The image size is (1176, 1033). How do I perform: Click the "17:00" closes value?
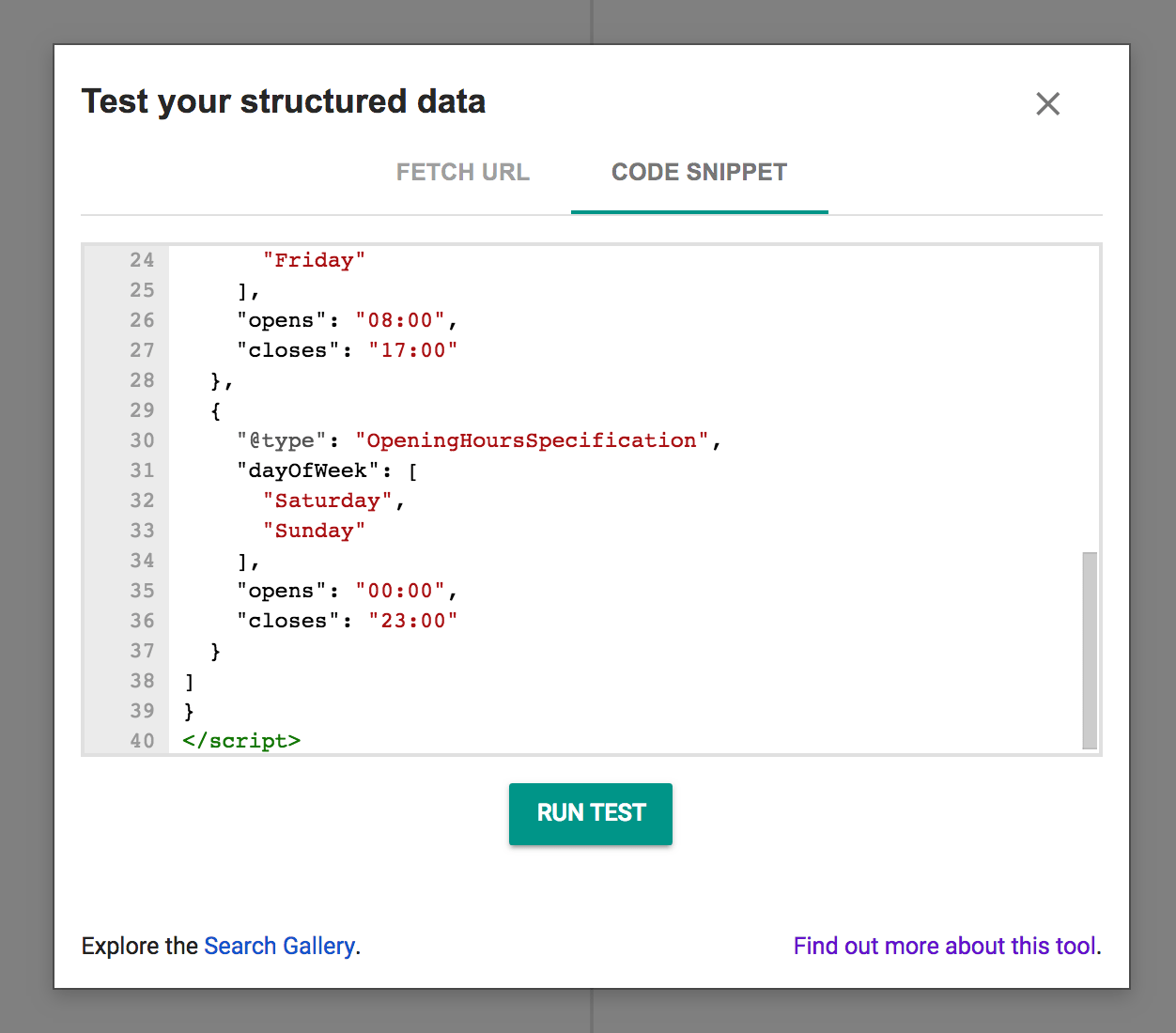point(413,350)
